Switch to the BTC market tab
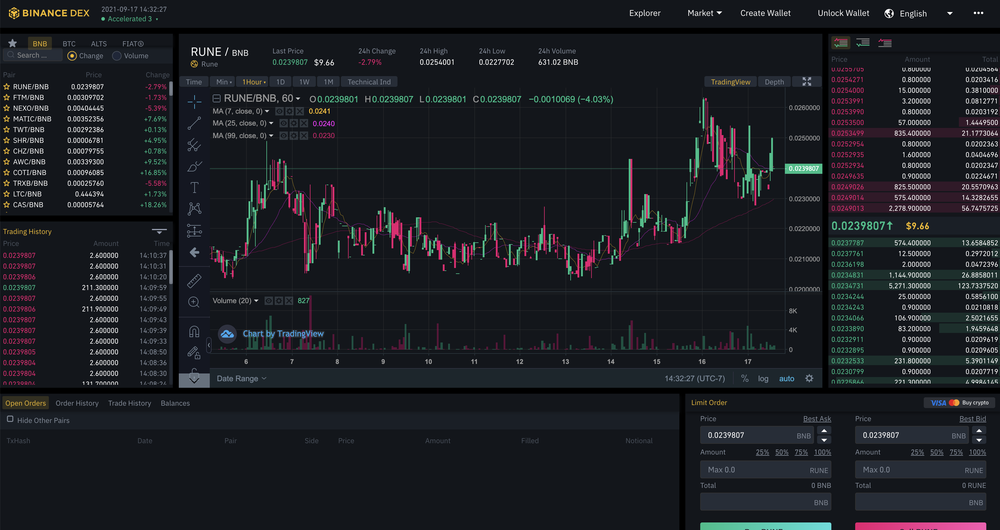1000x530 pixels. pos(69,43)
